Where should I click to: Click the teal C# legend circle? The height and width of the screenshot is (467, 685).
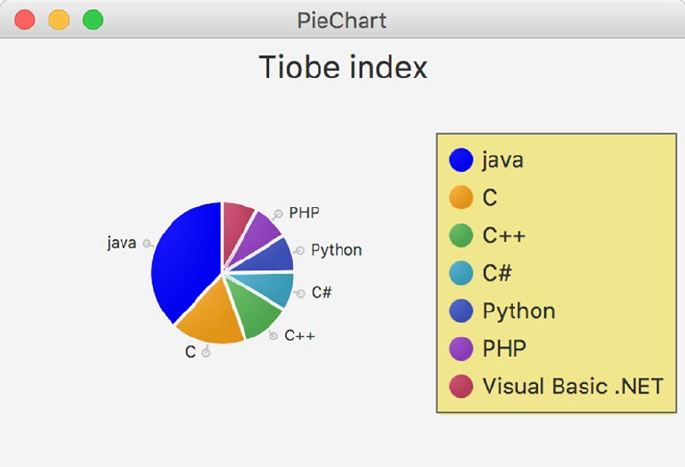point(461,273)
